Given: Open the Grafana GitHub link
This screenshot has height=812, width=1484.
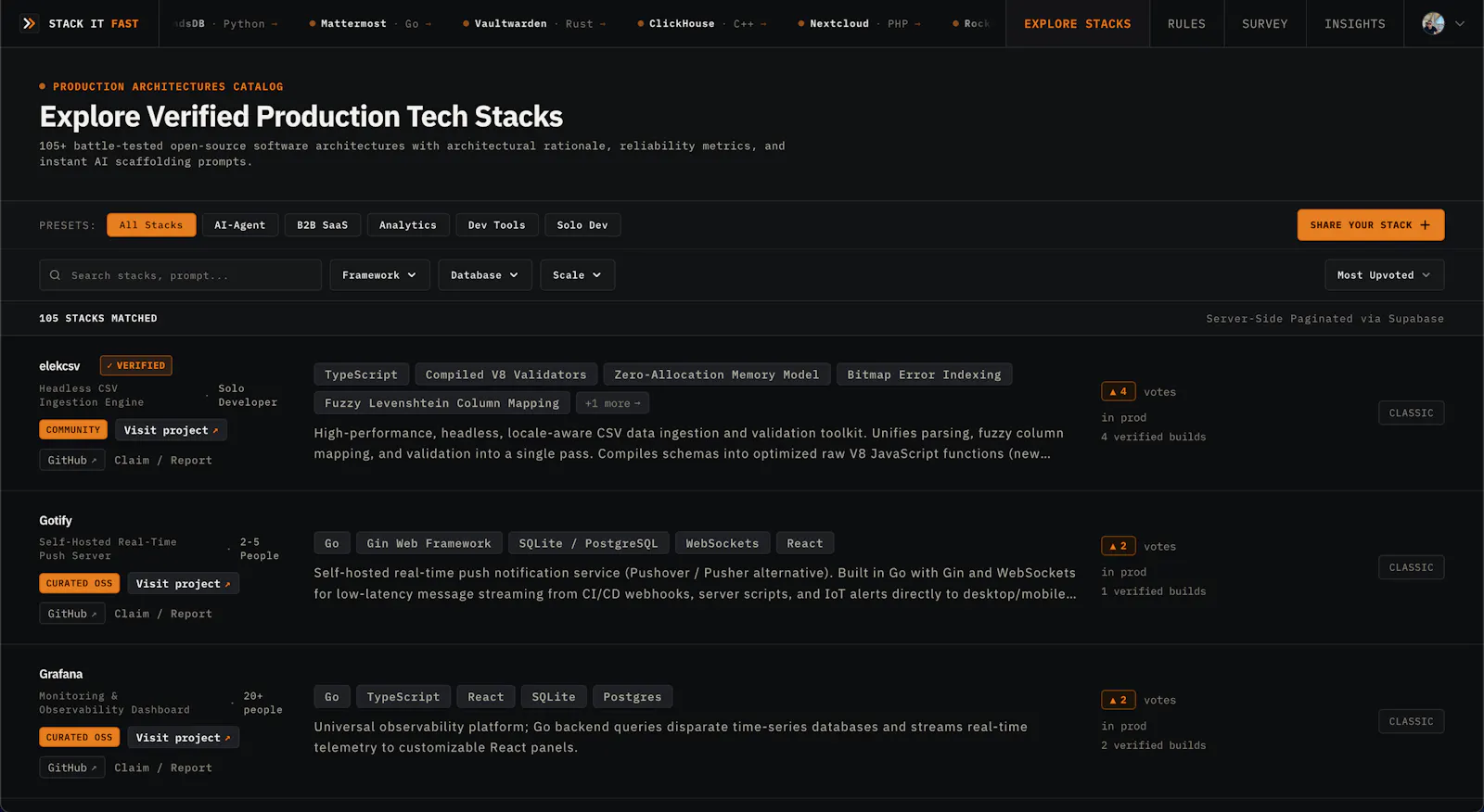Looking at the screenshot, I should tap(72, 768).
